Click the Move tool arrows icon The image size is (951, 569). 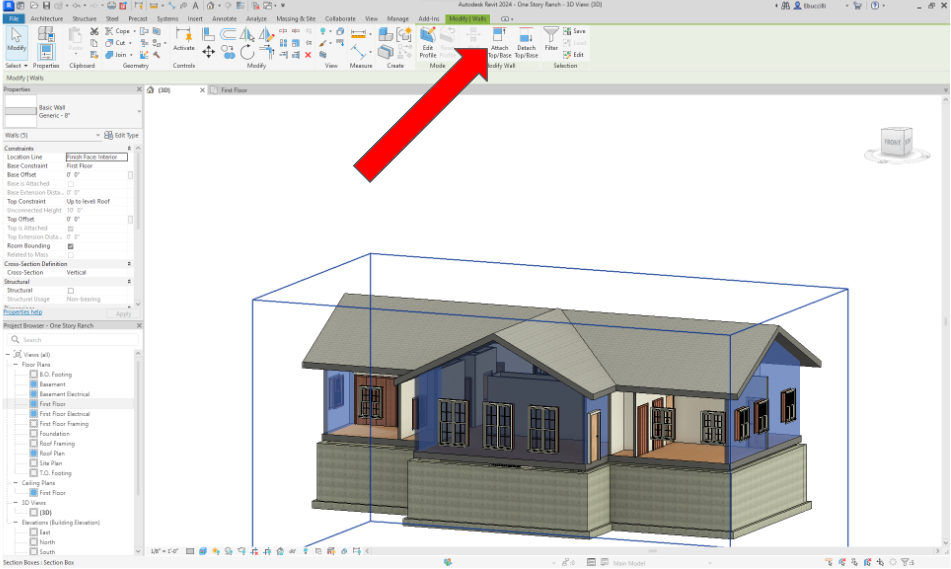tap(208, 52)
